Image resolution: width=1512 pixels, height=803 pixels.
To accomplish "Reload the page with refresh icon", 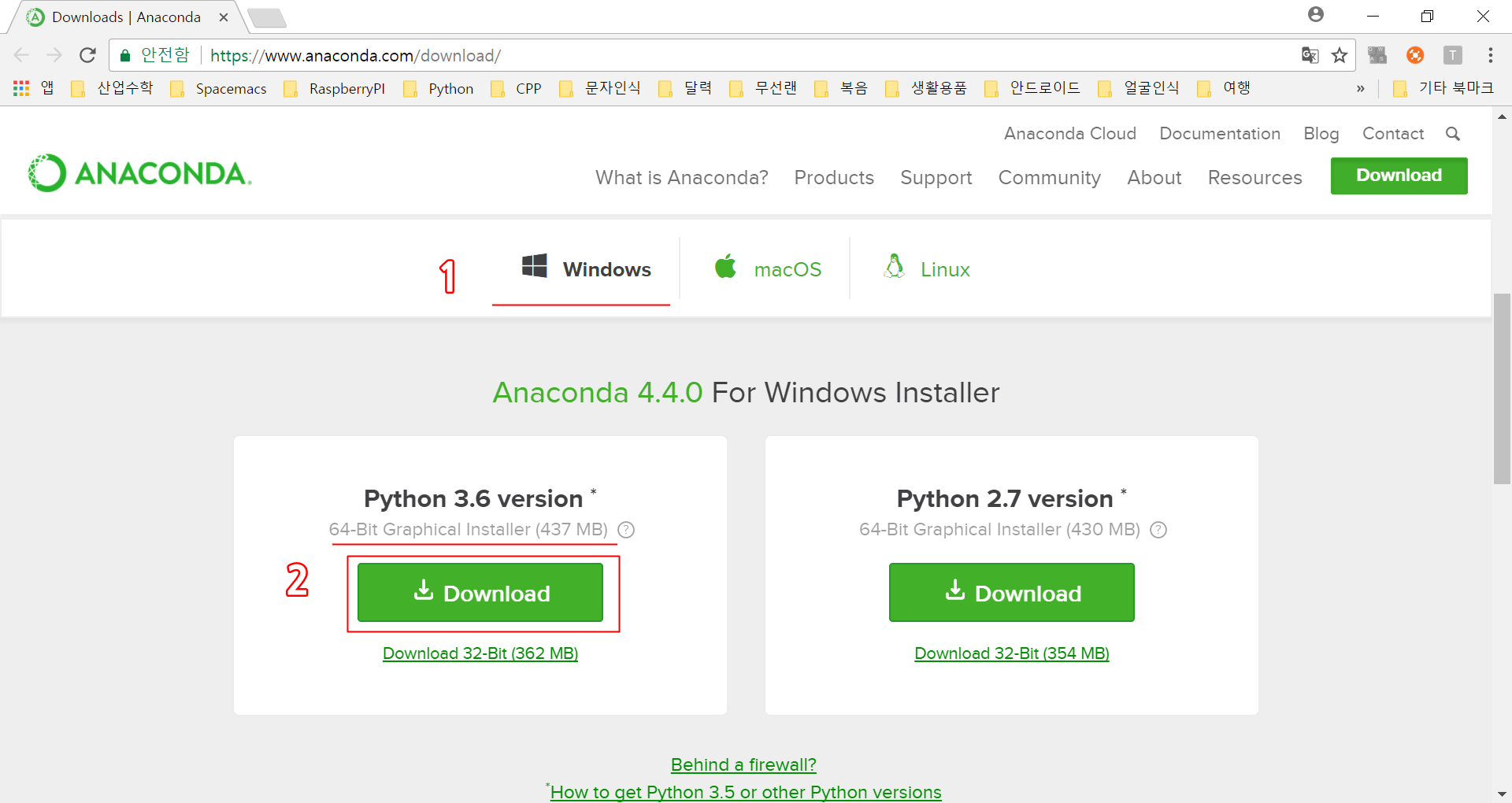I will point(87,55).
